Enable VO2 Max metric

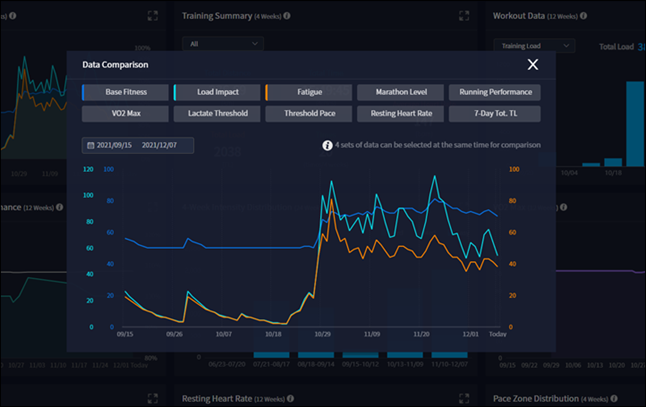click(x=125, y=114)
